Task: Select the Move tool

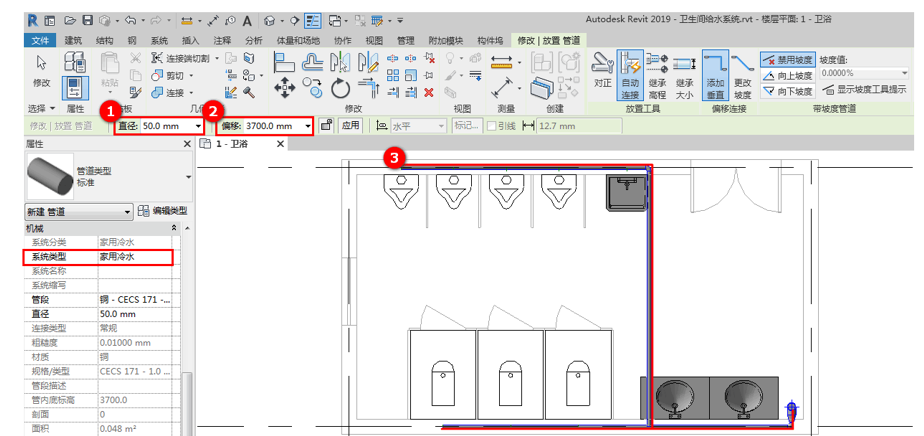Action: tap(285, 88)
